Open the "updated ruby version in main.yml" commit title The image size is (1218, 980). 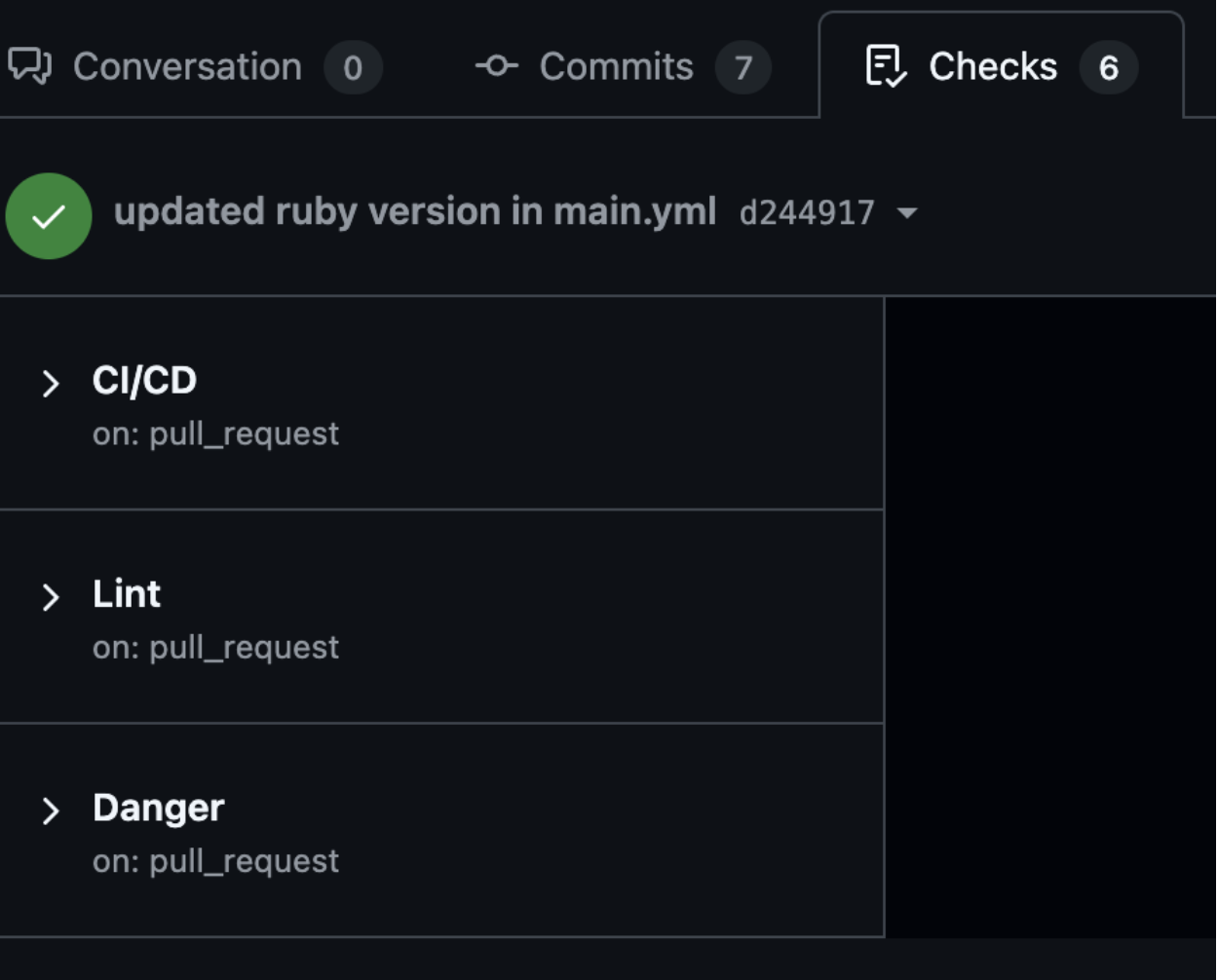coord(415,211)
